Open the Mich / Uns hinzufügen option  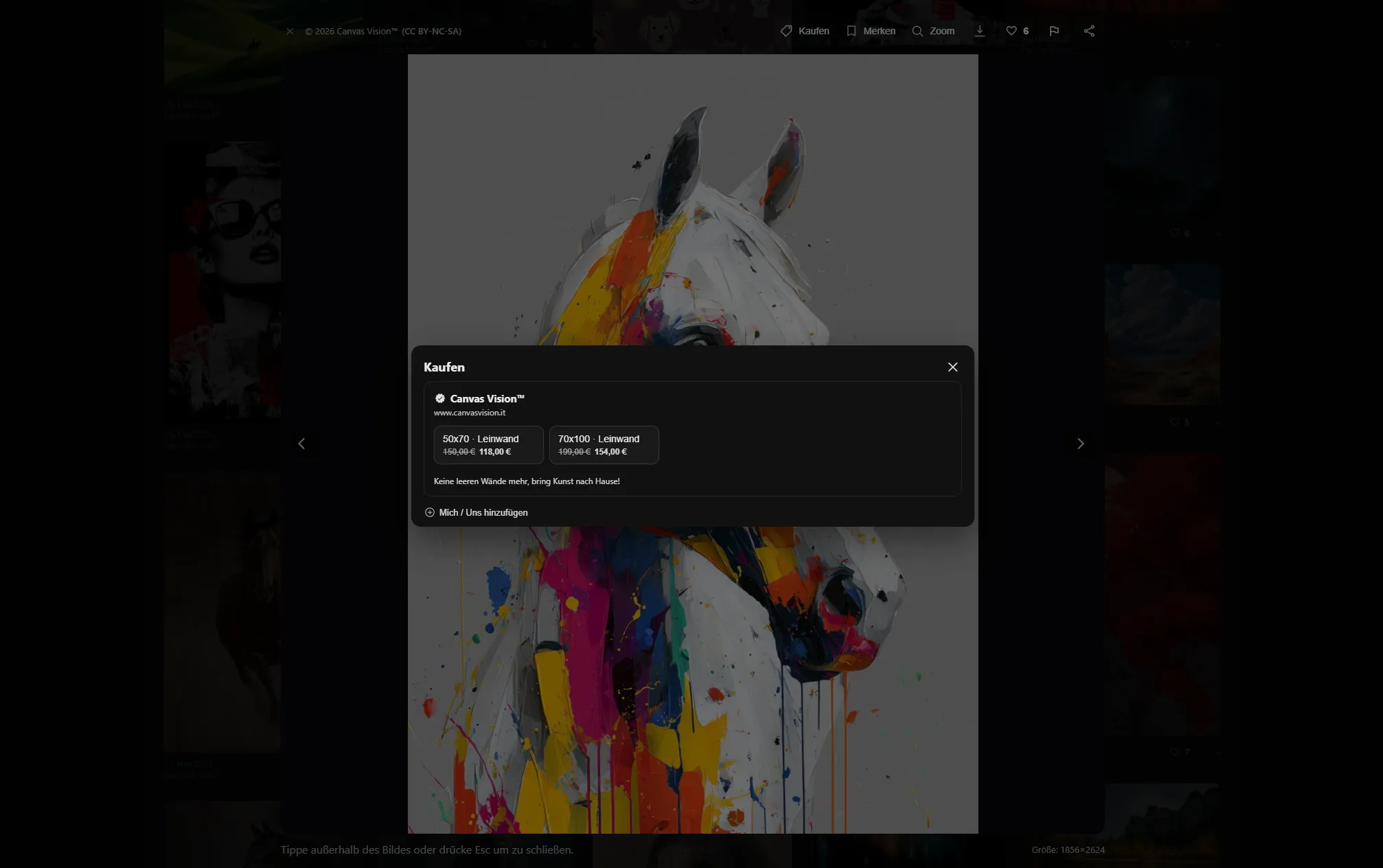coord(483,512)
